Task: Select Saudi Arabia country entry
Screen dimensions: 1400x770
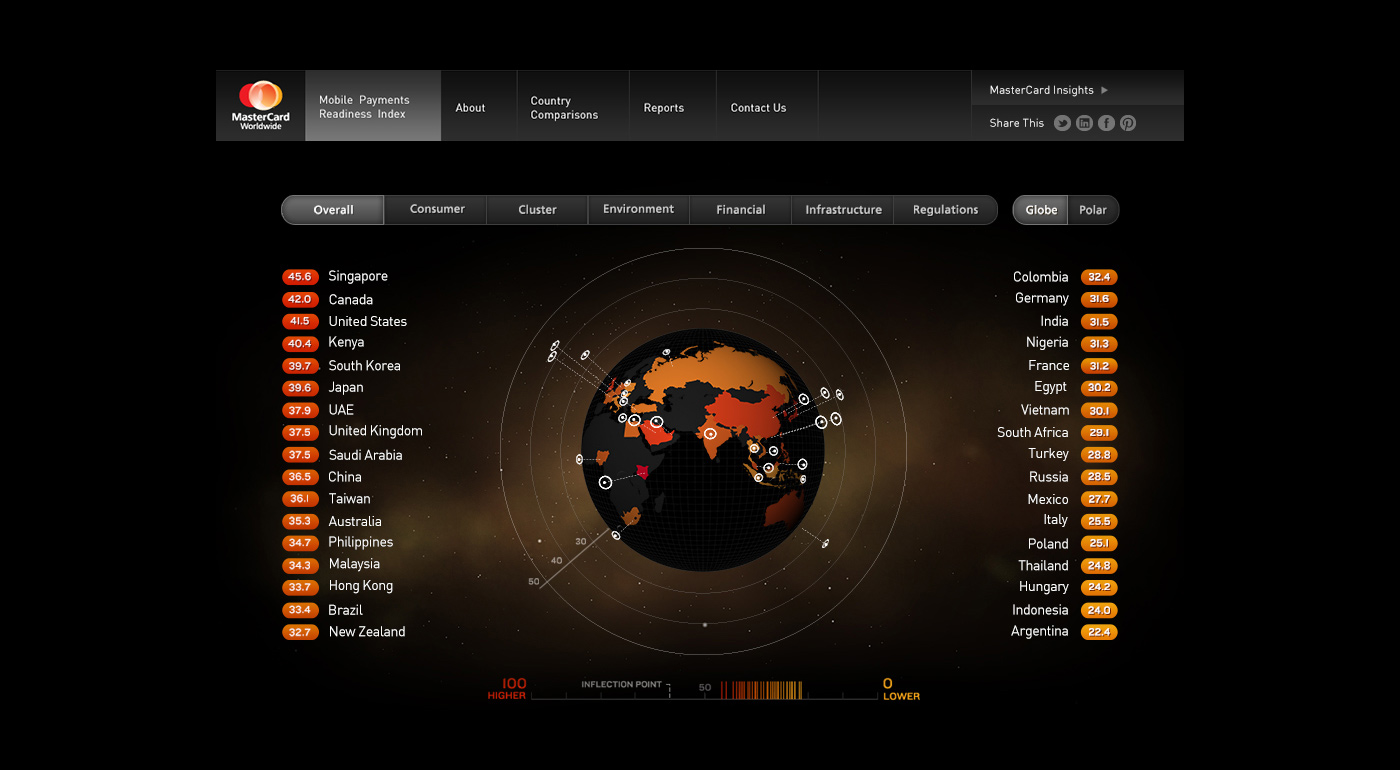Action: pos(365,455)
